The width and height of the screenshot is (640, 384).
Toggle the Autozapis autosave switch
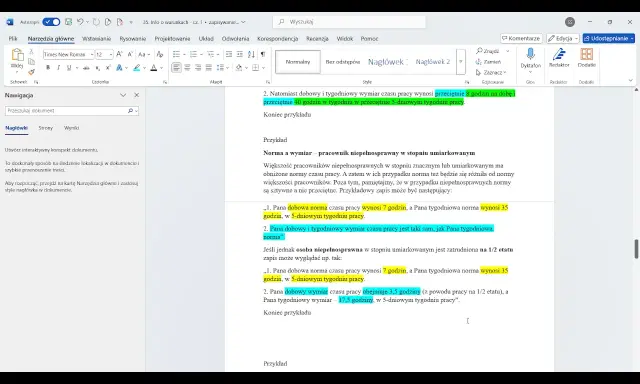[51, 22]
